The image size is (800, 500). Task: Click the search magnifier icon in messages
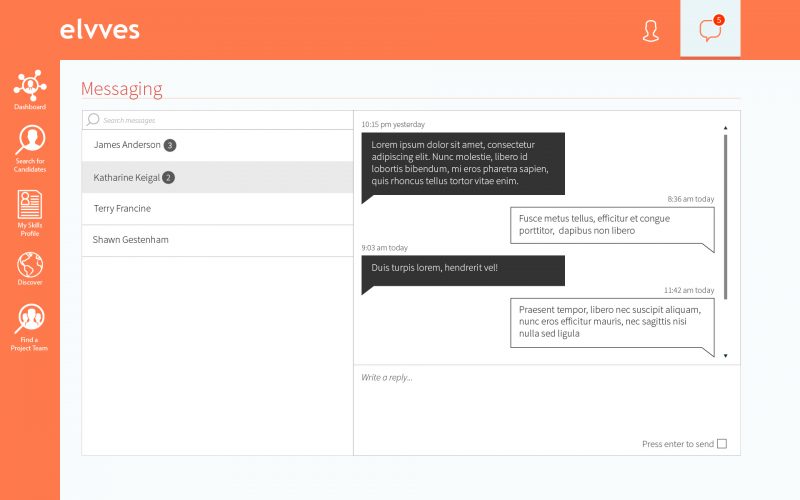pyautogui.click(x=93, y=119)
